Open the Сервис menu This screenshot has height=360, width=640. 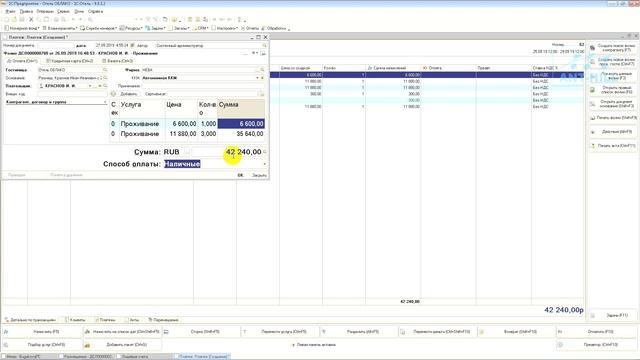pos(63,11)
